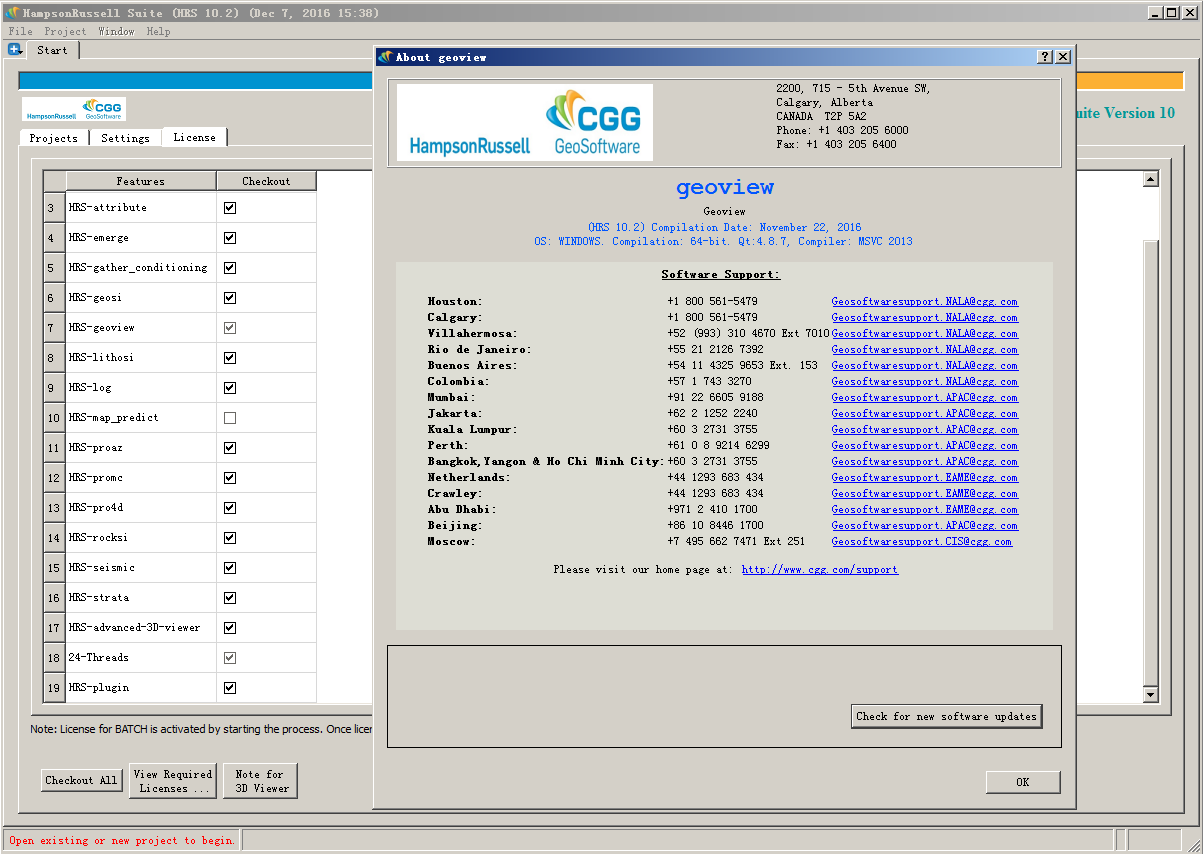Open the Netherlands support email link
This screenshot has height=854, width=1203.
[x=925, y=478]
